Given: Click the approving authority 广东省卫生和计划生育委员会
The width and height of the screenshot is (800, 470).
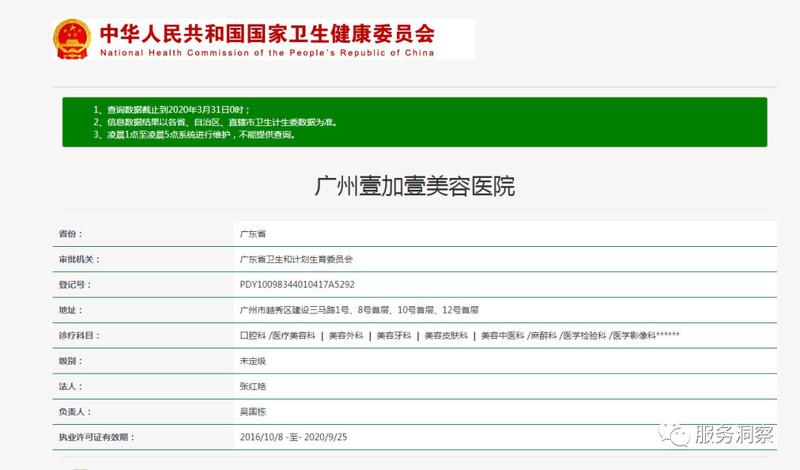Looking at the screenshot, I should click(x=297, y=259).
